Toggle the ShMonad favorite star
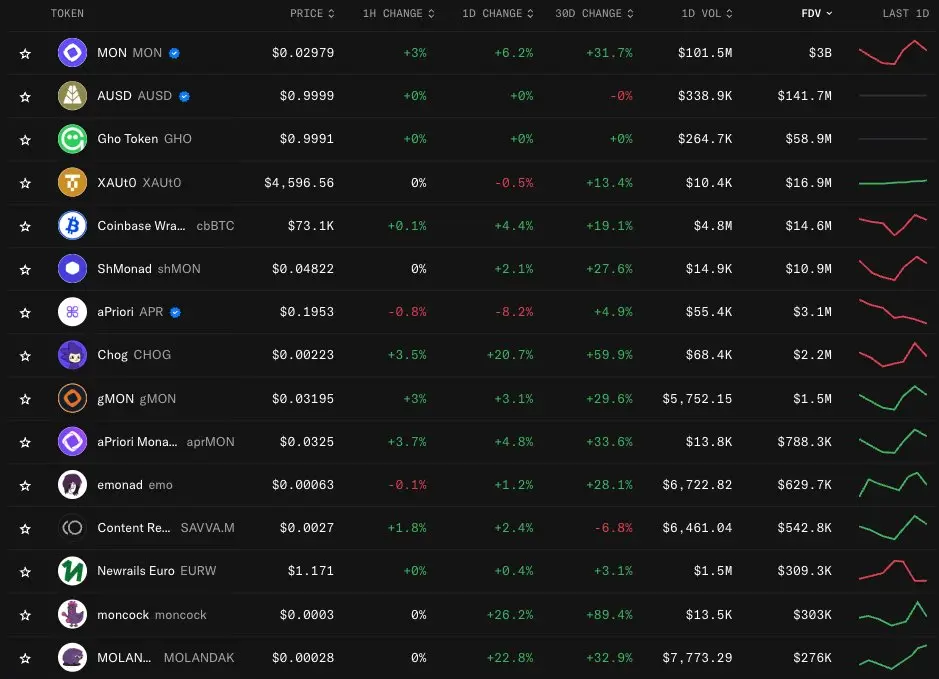Viewport: 939px width, 679px height. click(25, 270)
